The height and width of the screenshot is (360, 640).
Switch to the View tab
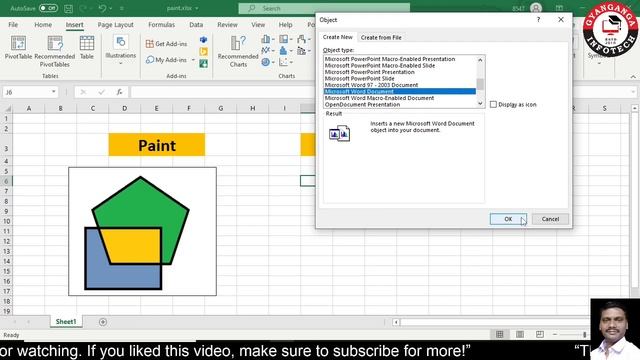(x=258, y=25)
